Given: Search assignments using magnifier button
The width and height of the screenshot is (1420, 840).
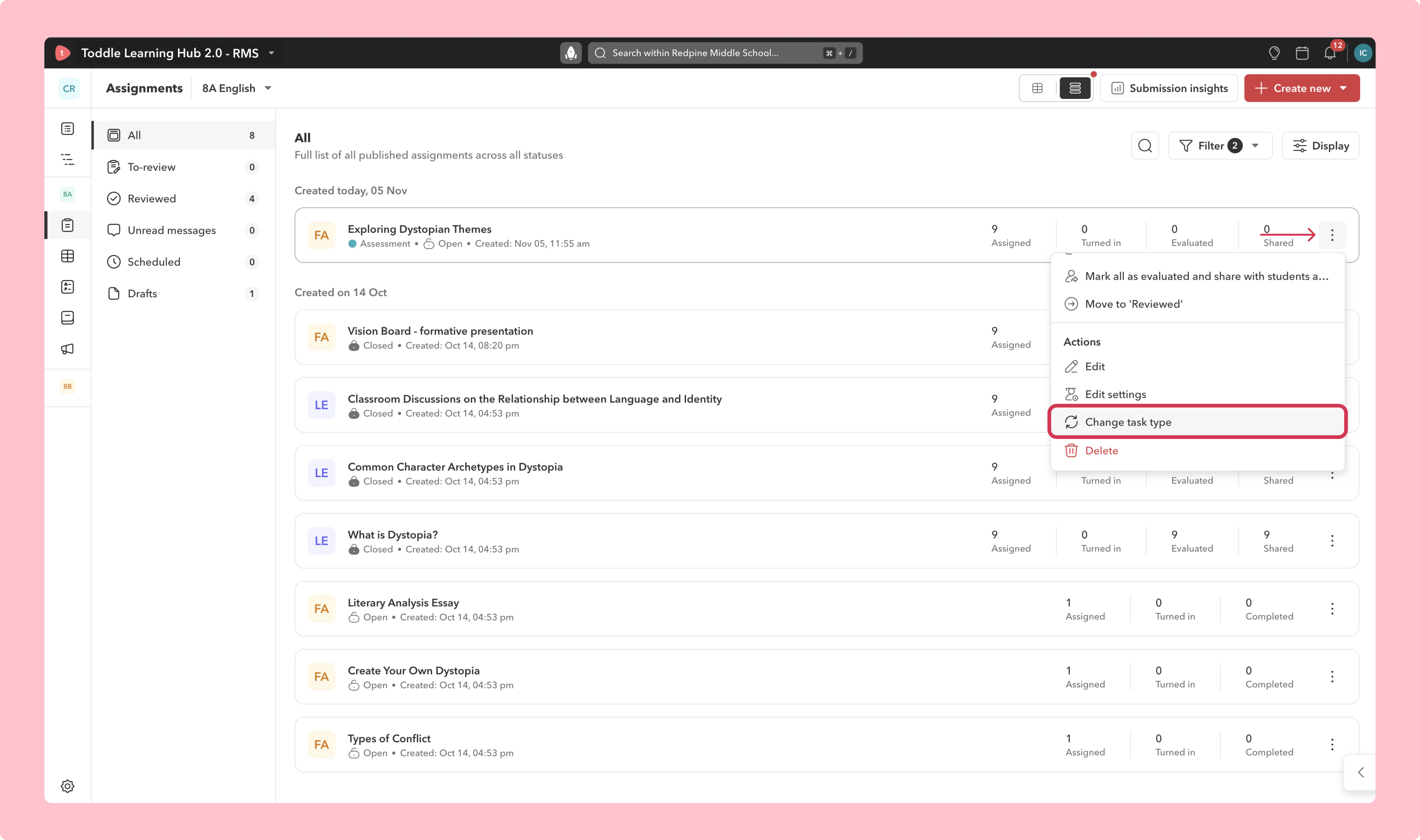Looking at the screenshot, I should 1145,146.
